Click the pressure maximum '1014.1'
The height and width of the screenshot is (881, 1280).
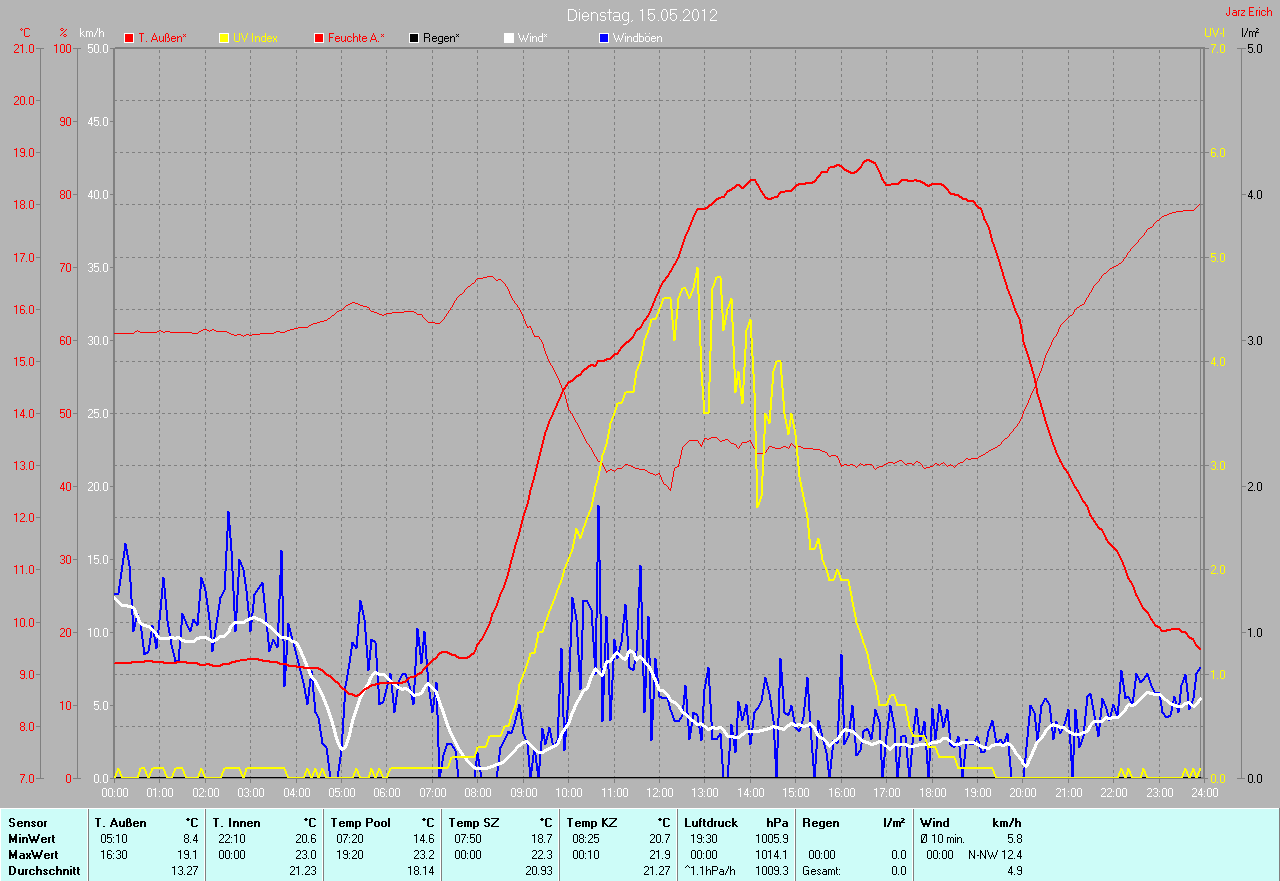point(771,855)
